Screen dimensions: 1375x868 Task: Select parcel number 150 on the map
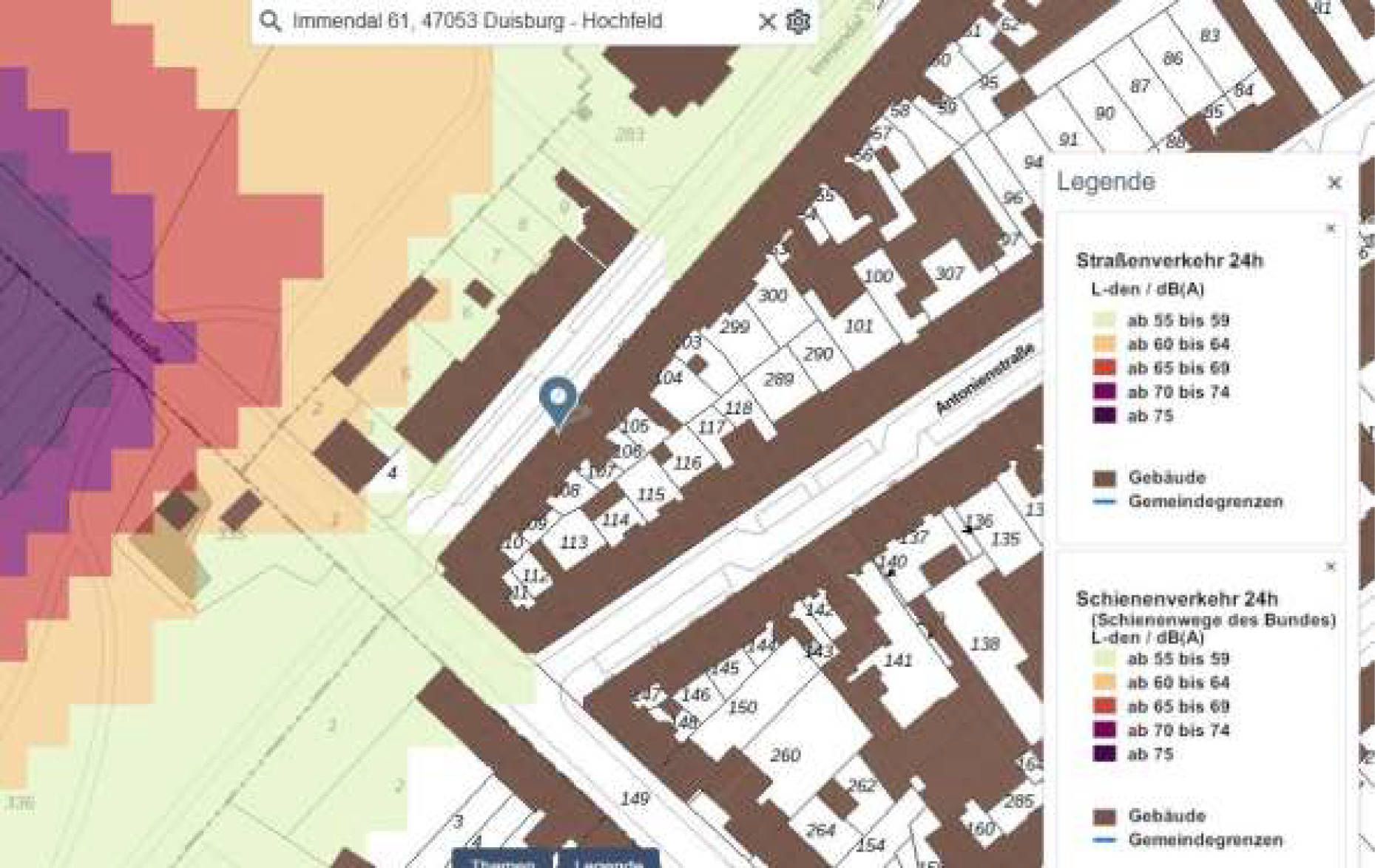pyautogui.click(x=742, y=708)
